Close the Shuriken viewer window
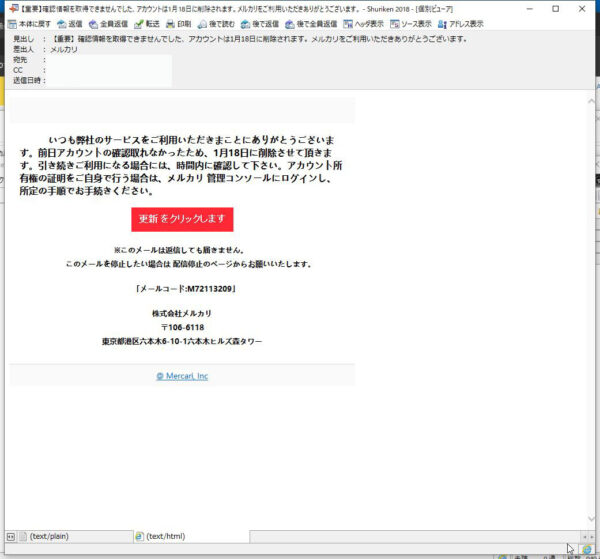600x559 pixels. [582, 8]
